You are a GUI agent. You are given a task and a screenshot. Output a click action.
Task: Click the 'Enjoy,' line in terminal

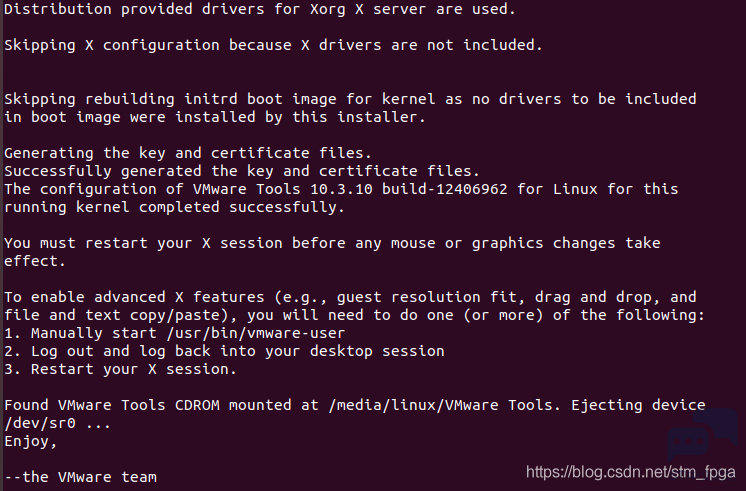31,442
